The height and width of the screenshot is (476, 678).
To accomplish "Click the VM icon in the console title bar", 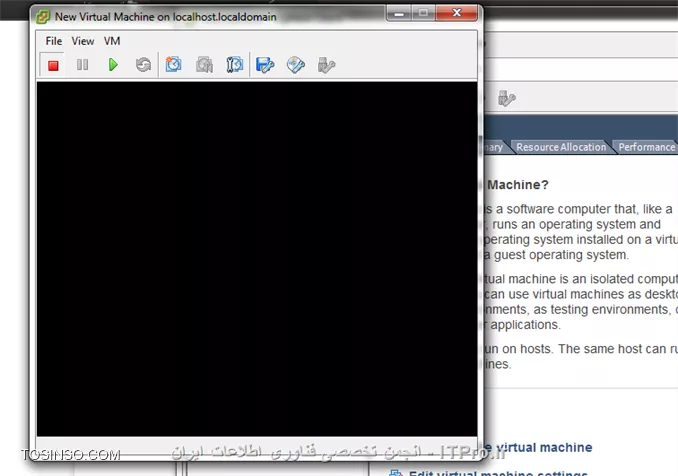I will 42,17.
